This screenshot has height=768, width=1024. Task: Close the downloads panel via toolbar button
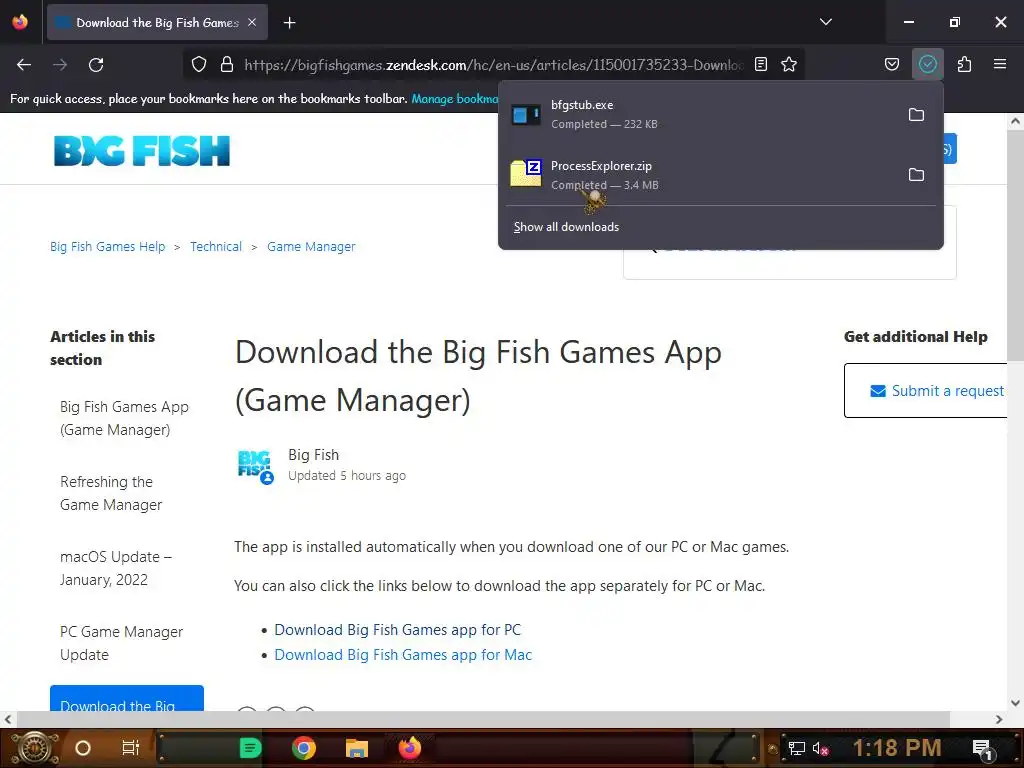point(927,64)
